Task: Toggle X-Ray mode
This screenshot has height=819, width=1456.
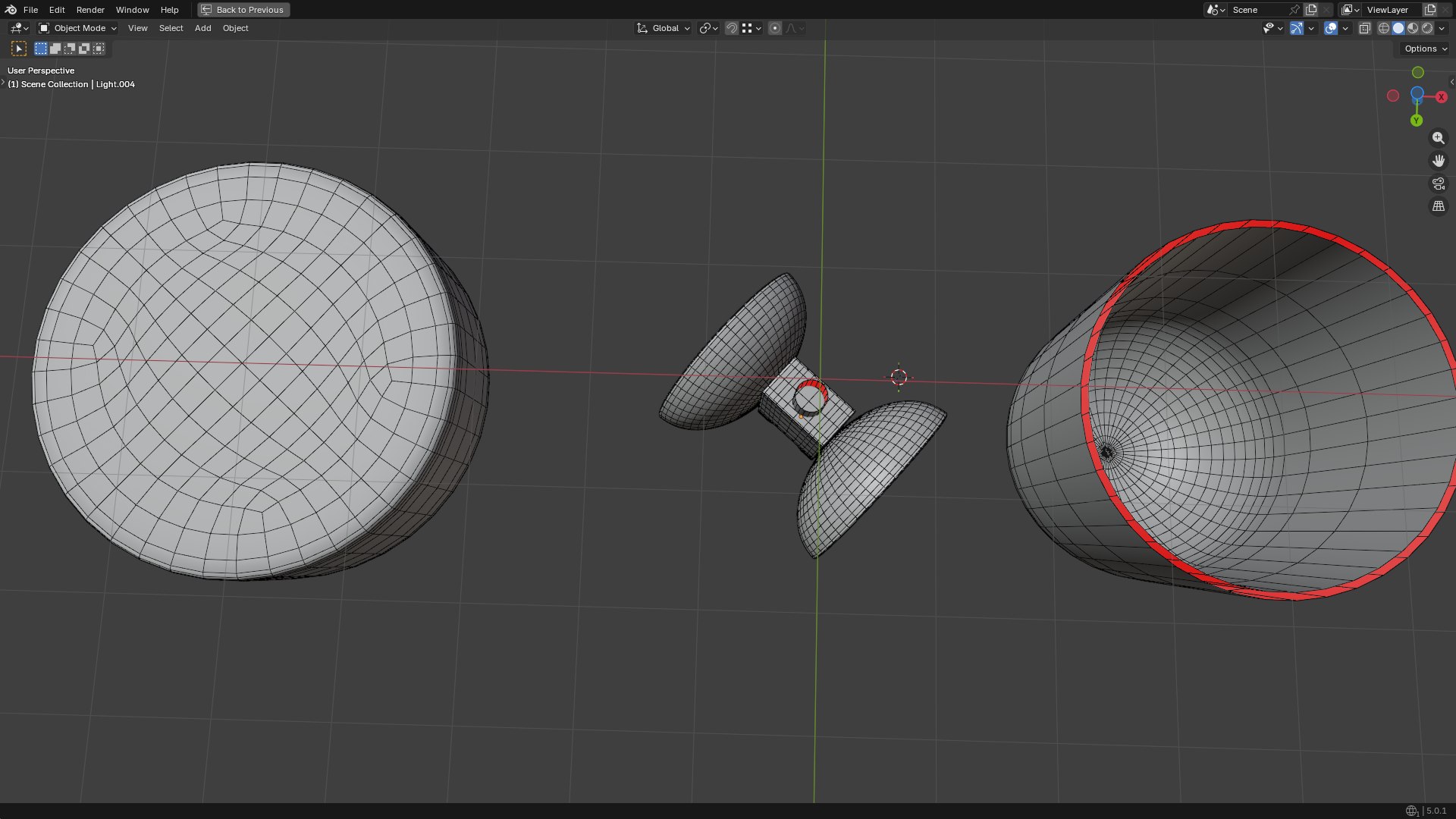Action: tap(1364, 28)
